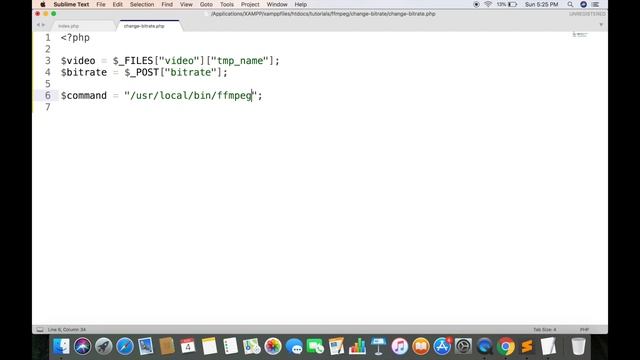Open the Apple menu

coord(43,4)
